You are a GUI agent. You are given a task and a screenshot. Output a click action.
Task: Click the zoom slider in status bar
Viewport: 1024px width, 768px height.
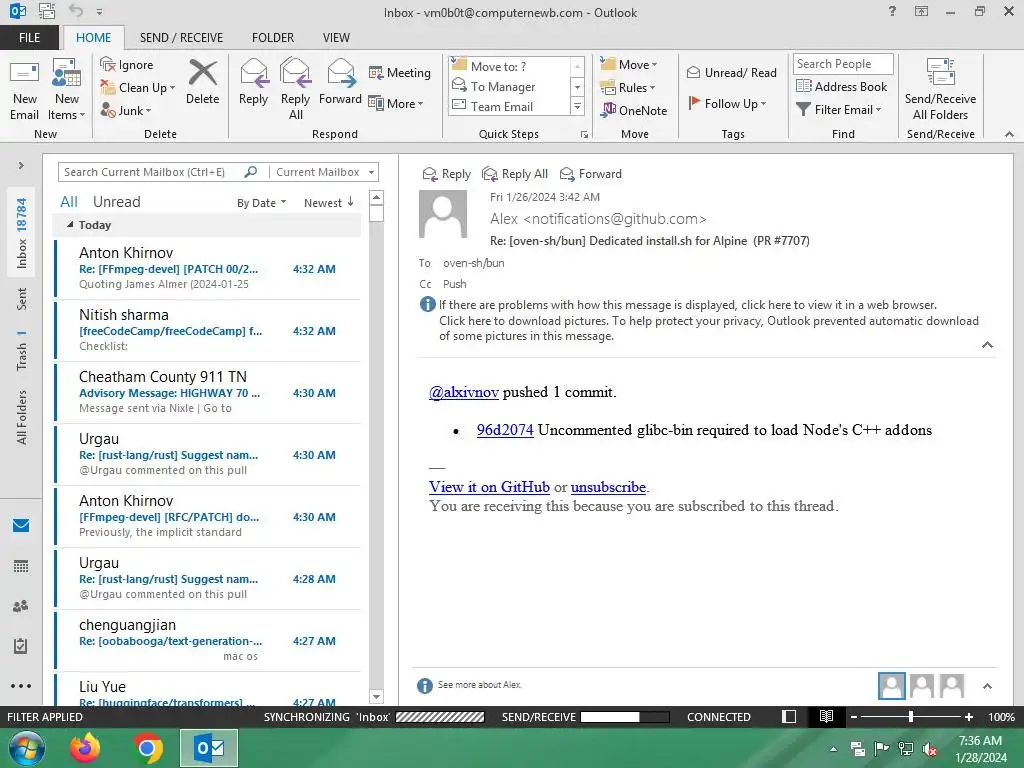coord(910,716)
